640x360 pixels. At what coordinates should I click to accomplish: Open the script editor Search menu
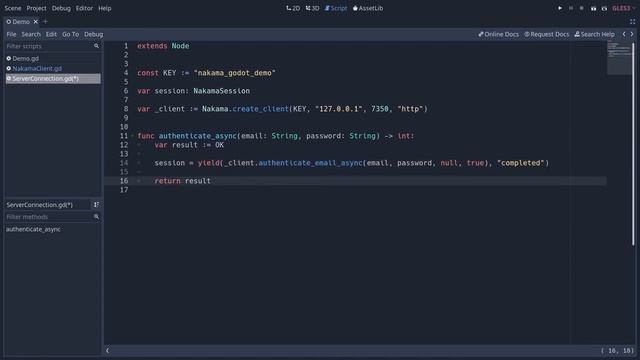[x=31, y=34]
